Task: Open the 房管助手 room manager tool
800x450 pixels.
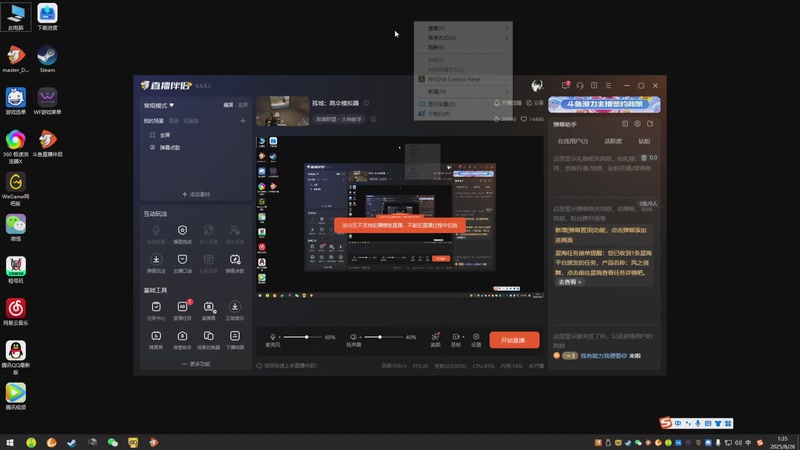Action: click(x=182, y=340)
